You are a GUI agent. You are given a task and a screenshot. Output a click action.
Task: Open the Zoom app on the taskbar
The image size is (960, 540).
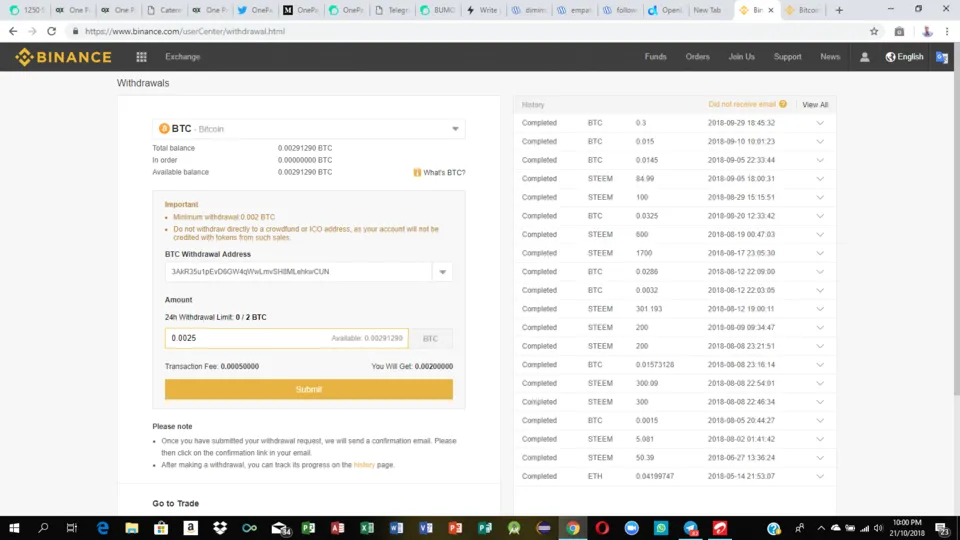[x=631, y=528]
